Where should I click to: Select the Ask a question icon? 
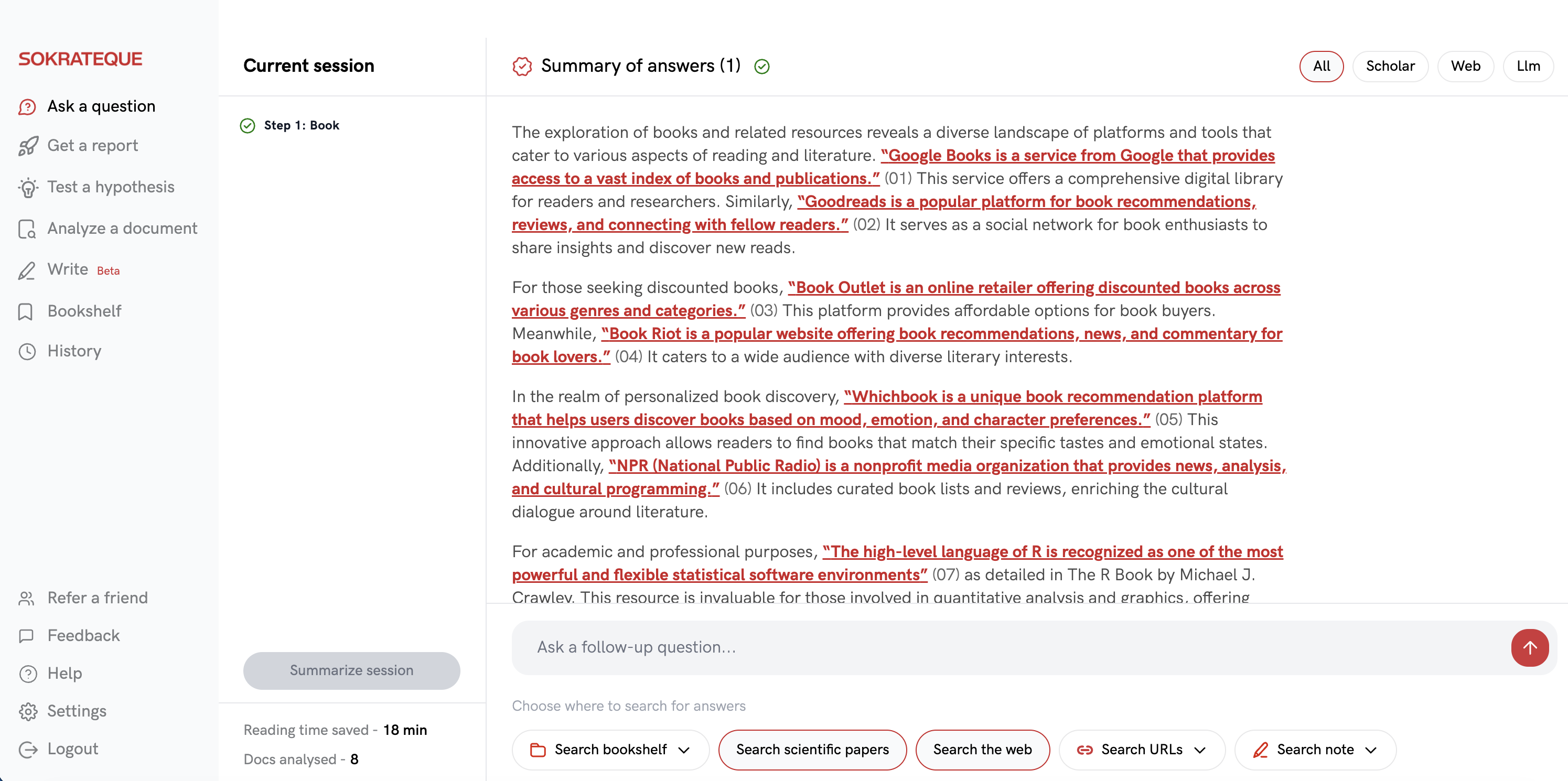click(x=27, y=106)
